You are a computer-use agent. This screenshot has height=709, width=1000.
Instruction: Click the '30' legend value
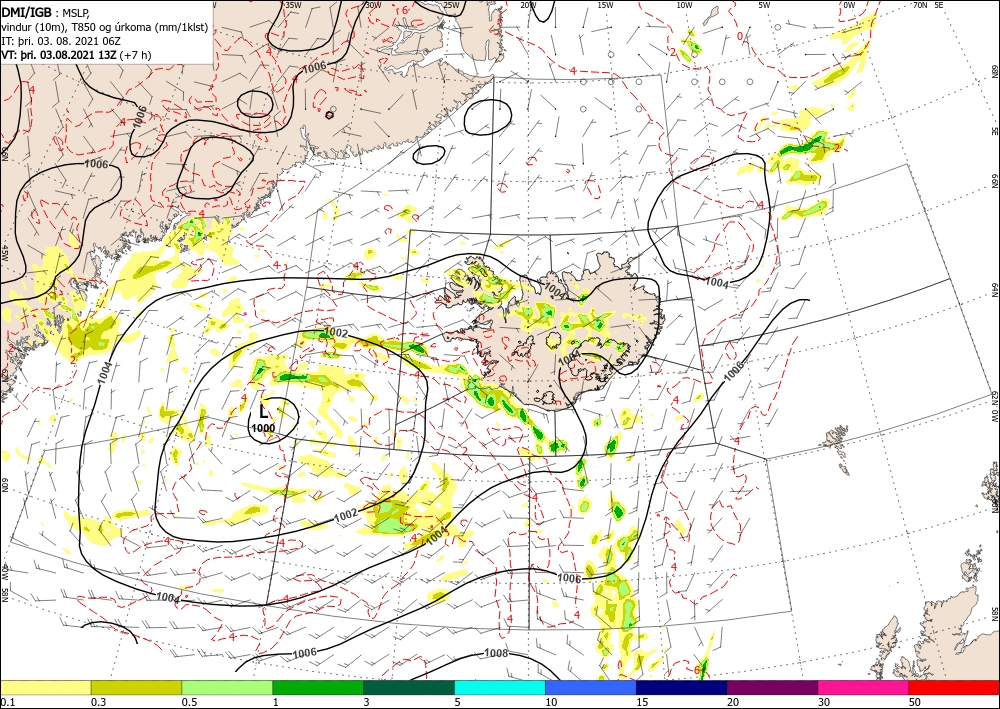(824, 702)
